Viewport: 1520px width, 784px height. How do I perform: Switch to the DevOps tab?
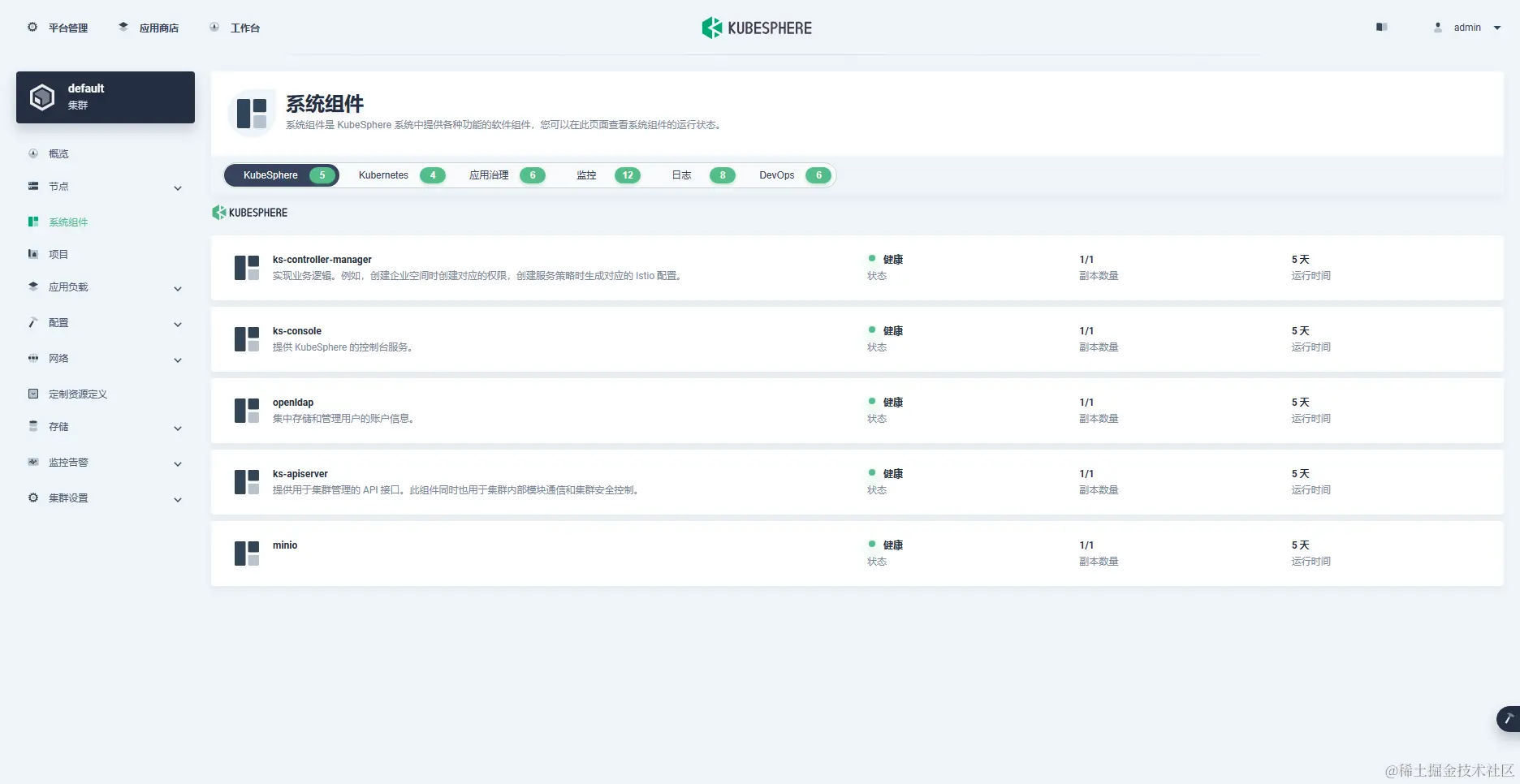click(x=795, y=175)
